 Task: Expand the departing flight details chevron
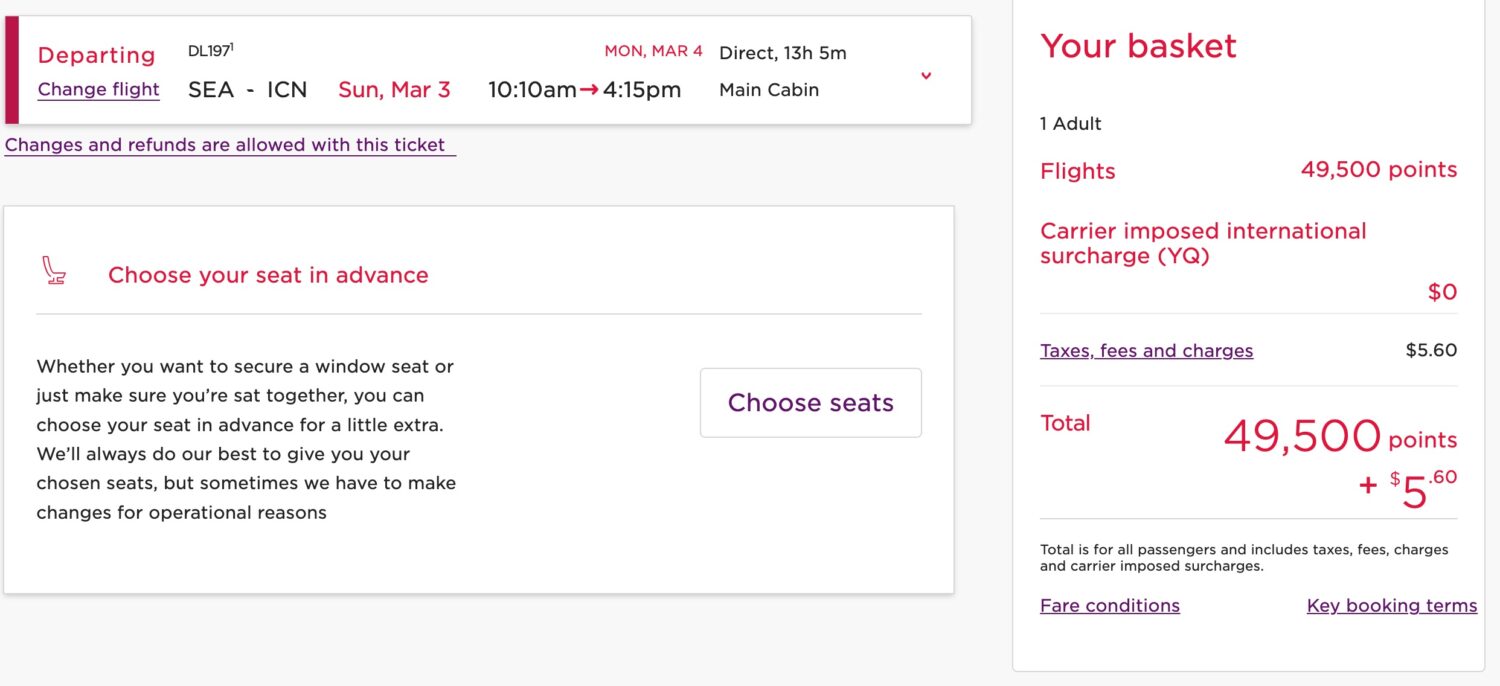(x=926, y=76)
